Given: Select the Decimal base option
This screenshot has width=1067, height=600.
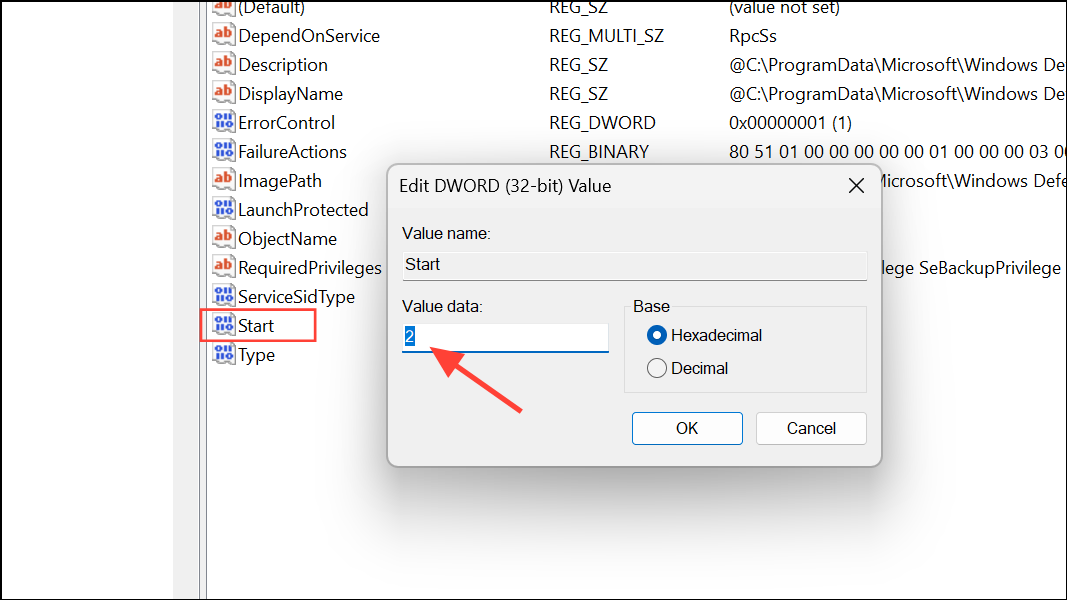Looking at the screenshot, I should tap(657, 368).
